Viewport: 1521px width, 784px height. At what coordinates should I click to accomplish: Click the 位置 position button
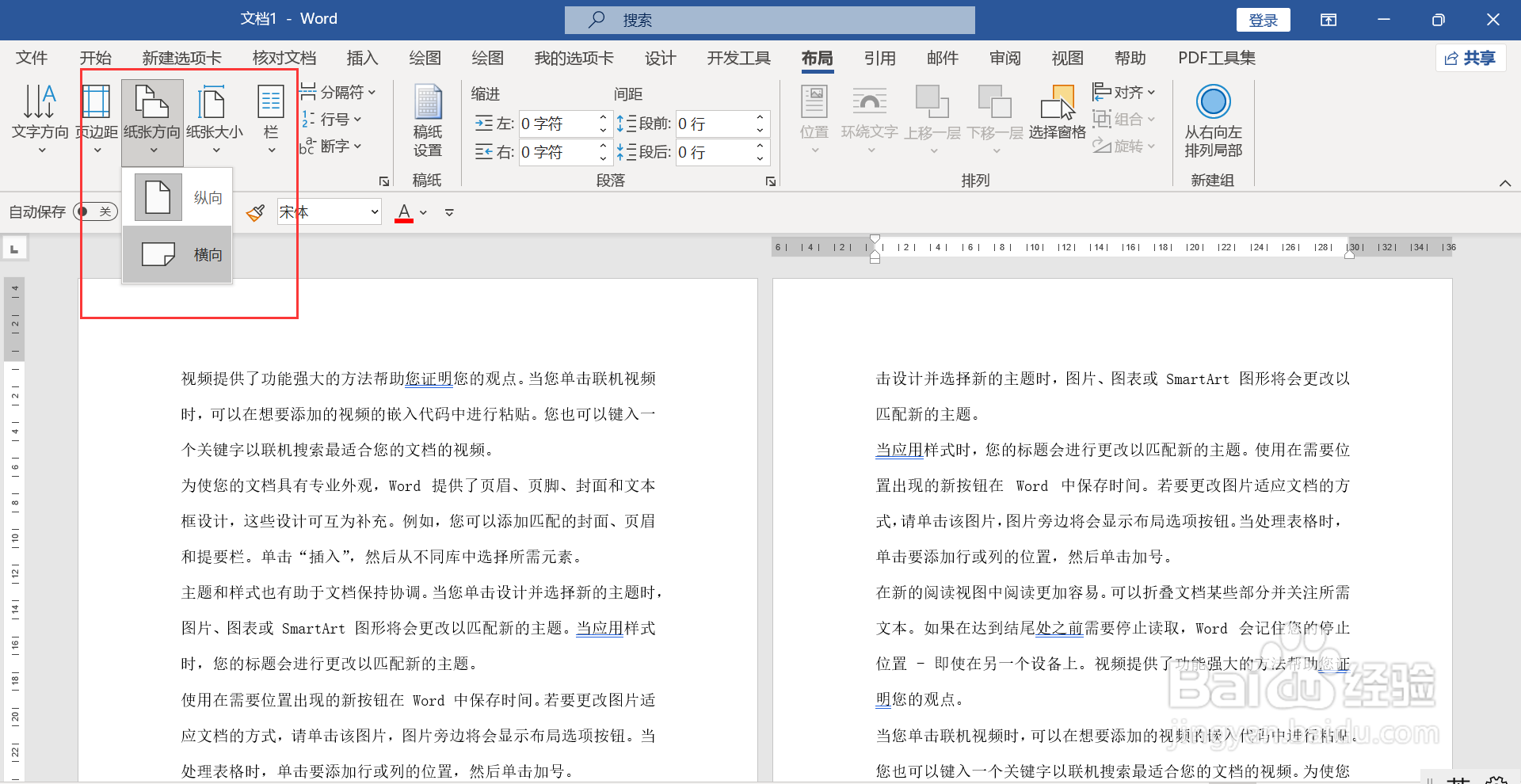point(814,119)
